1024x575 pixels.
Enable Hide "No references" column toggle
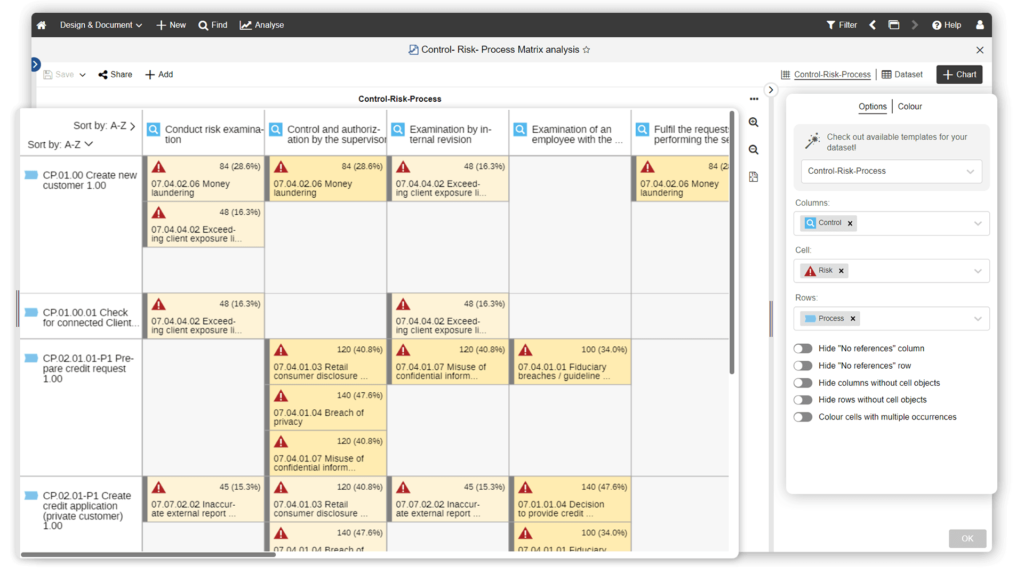tap(802, 349)
